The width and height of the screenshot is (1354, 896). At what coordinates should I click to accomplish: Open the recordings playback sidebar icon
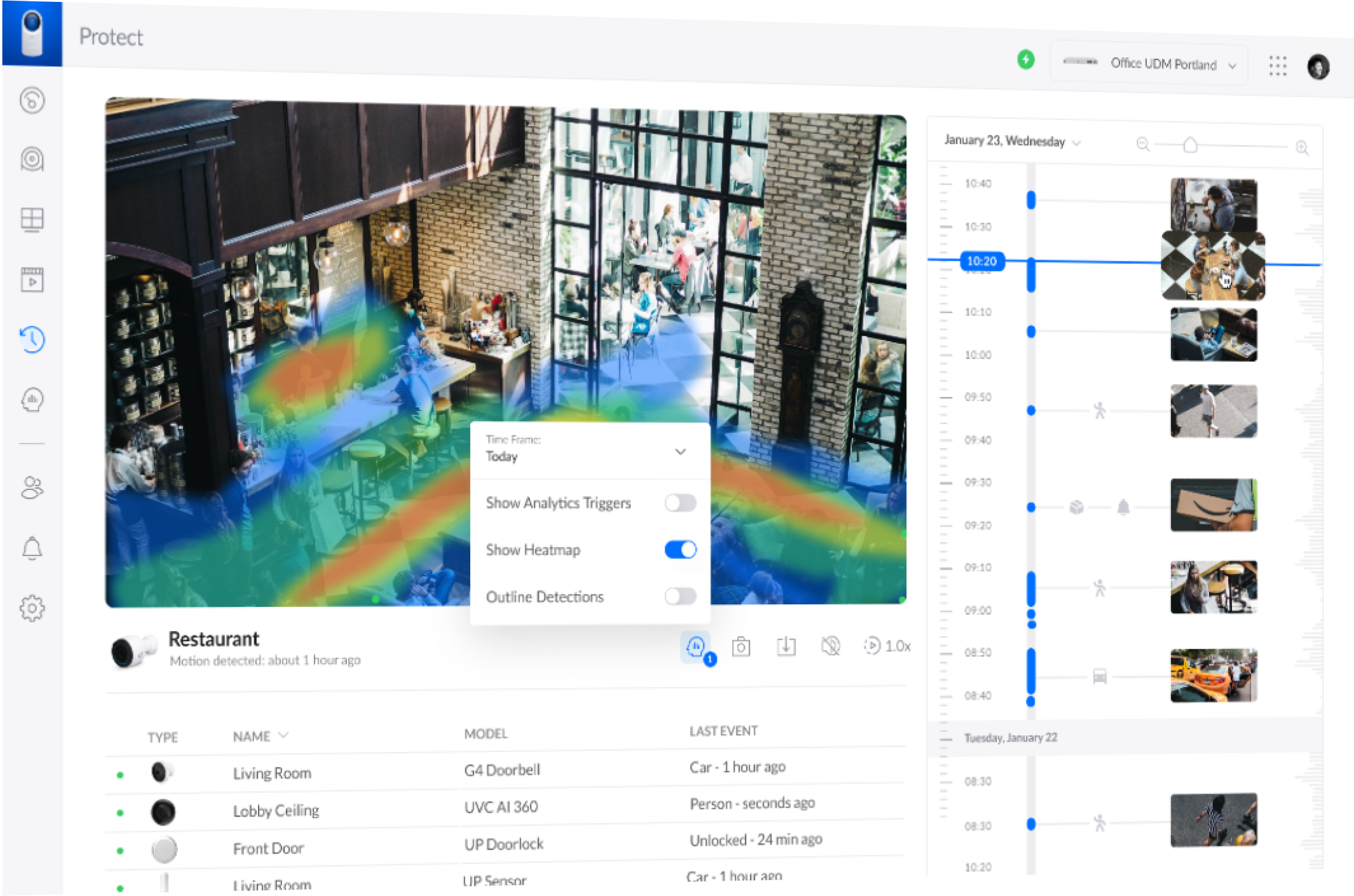pyautogui.click(x=32, y=280)
